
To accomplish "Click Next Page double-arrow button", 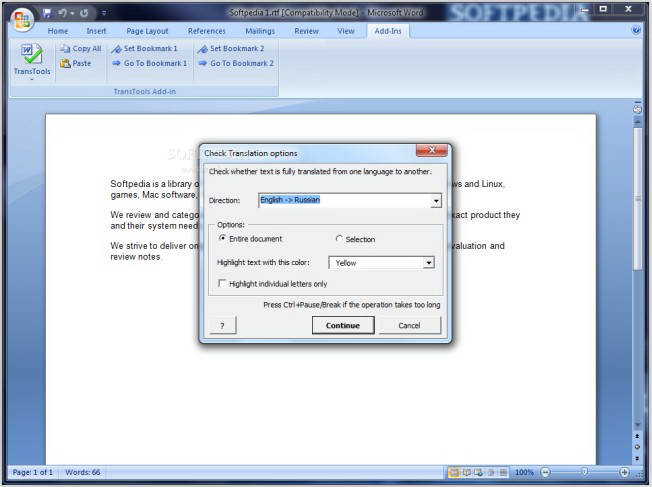I will click(x=637, y=458).
